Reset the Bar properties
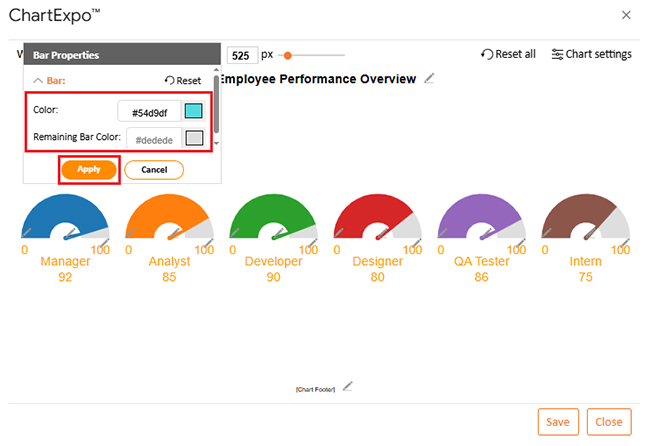The height and width of the screenshot is (446, 650). click(183, 81)
